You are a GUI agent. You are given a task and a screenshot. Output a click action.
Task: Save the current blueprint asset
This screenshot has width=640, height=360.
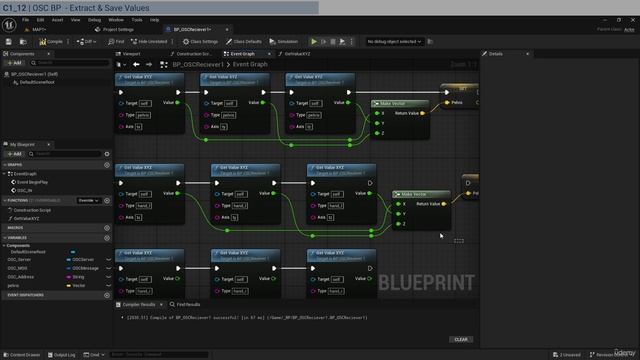pyautogui.click(x=9, y=42)
